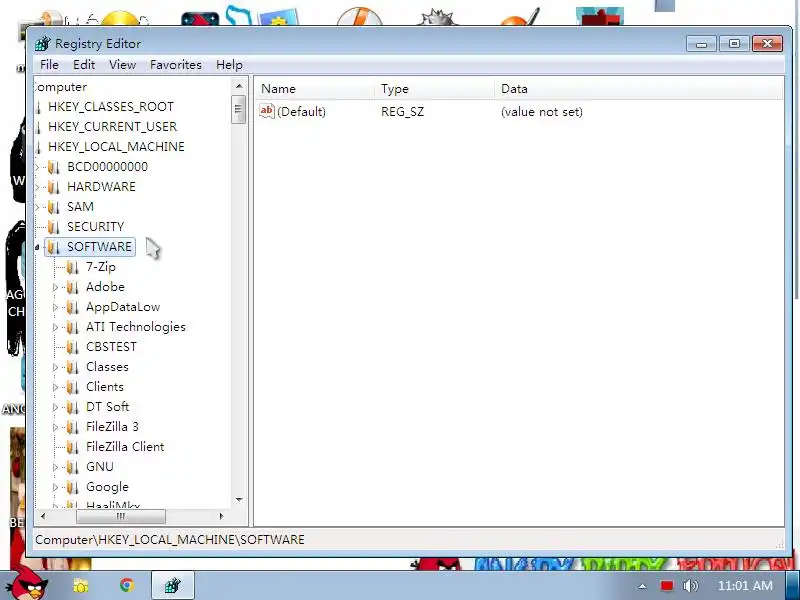Image resolution: width=800 pixels, height=600 pixels.
Task: Select HKEY_CLASSES_ROOT in the tree
Action: pos(111,107)
